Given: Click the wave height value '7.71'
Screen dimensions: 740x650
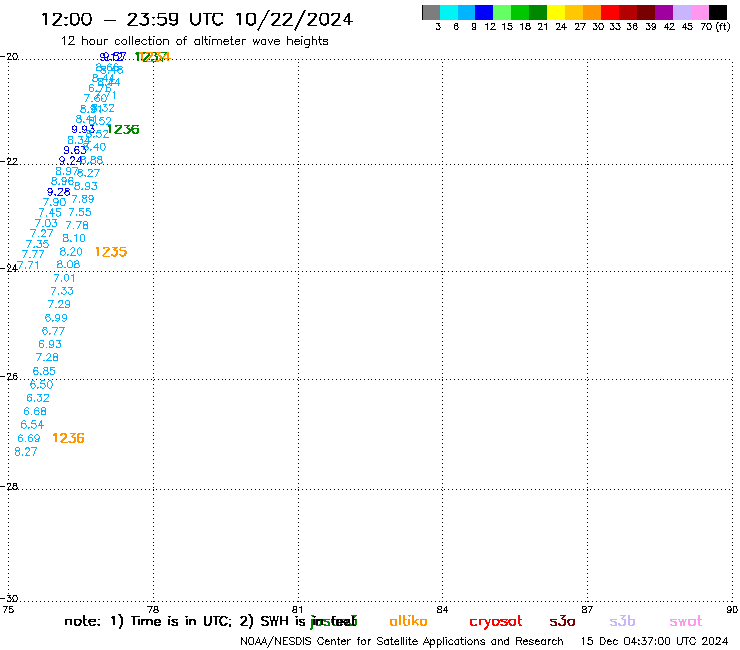Looking at the screenshot, I should click(29, 265).
